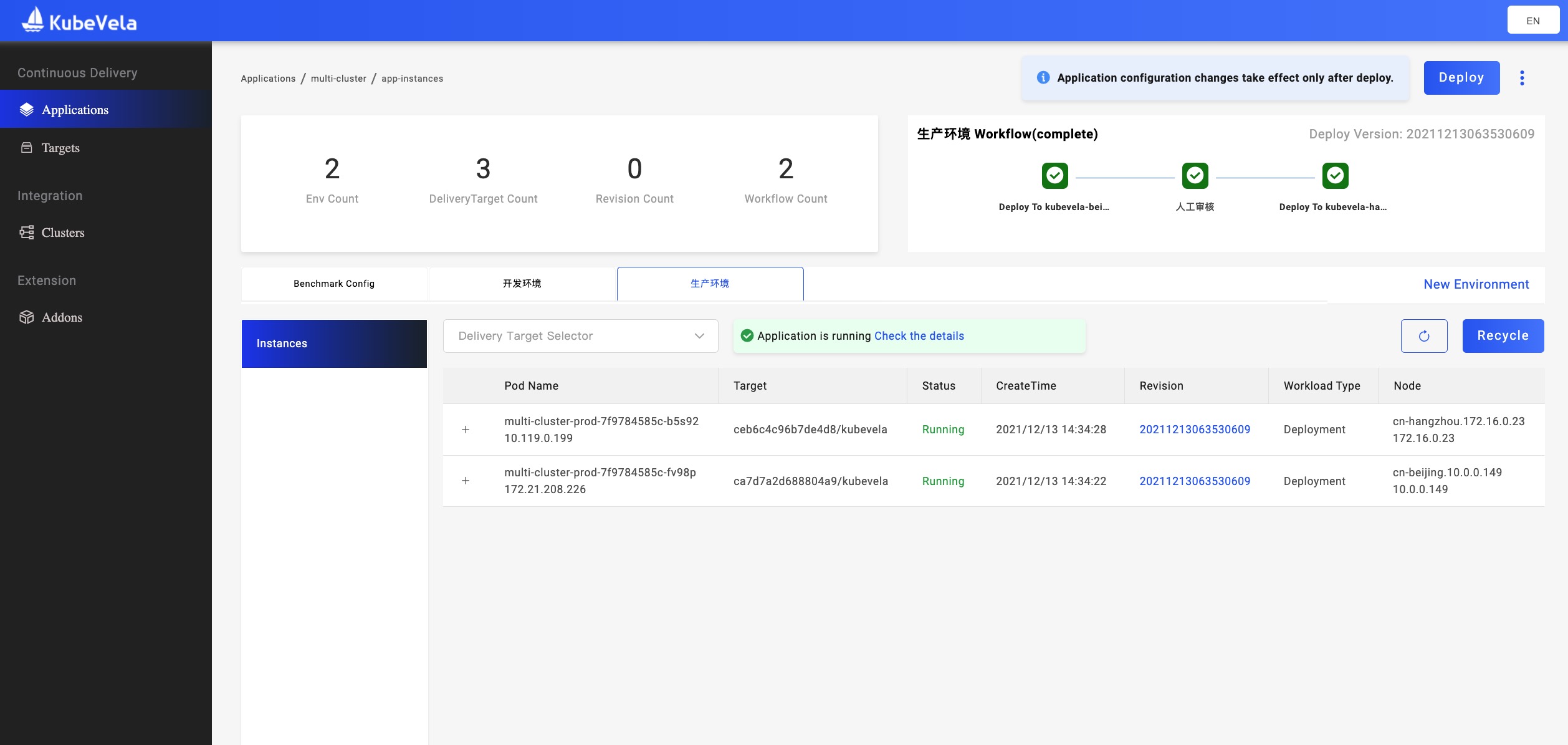Click the 人工审核 workflow step checkmark

click(1195, 176)
